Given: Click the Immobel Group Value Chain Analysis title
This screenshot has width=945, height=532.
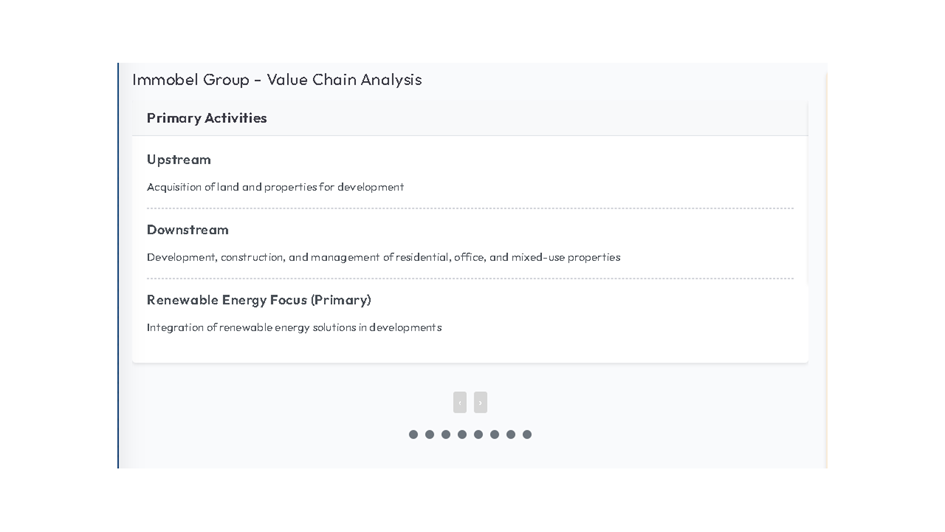Looking at the screenshot, I should click(x=277, y=80).
